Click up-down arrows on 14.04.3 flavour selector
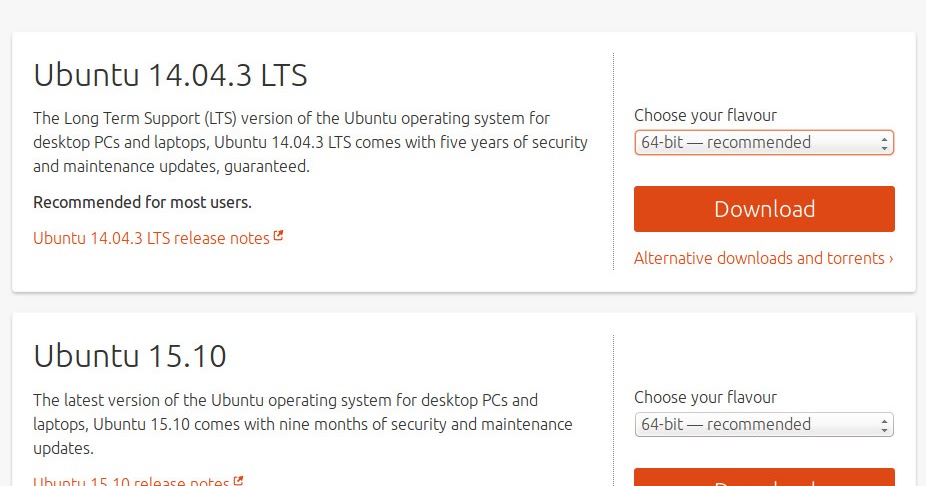The height and width of the screenshot is (486, 926). (x=885, y=143)
